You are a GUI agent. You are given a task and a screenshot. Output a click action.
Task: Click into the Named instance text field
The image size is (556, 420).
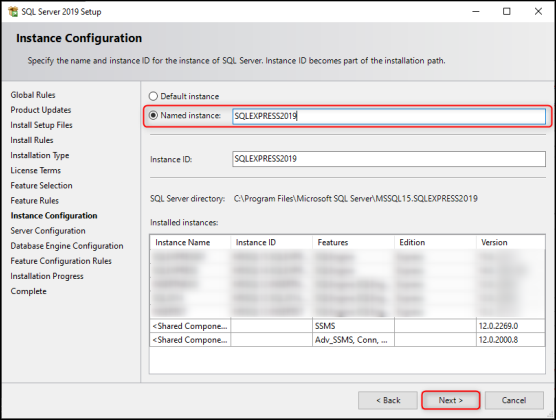click(389, 116)
